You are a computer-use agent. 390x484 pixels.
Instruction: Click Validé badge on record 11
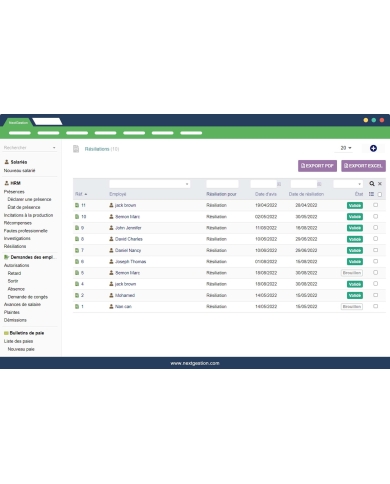[355, 205]
